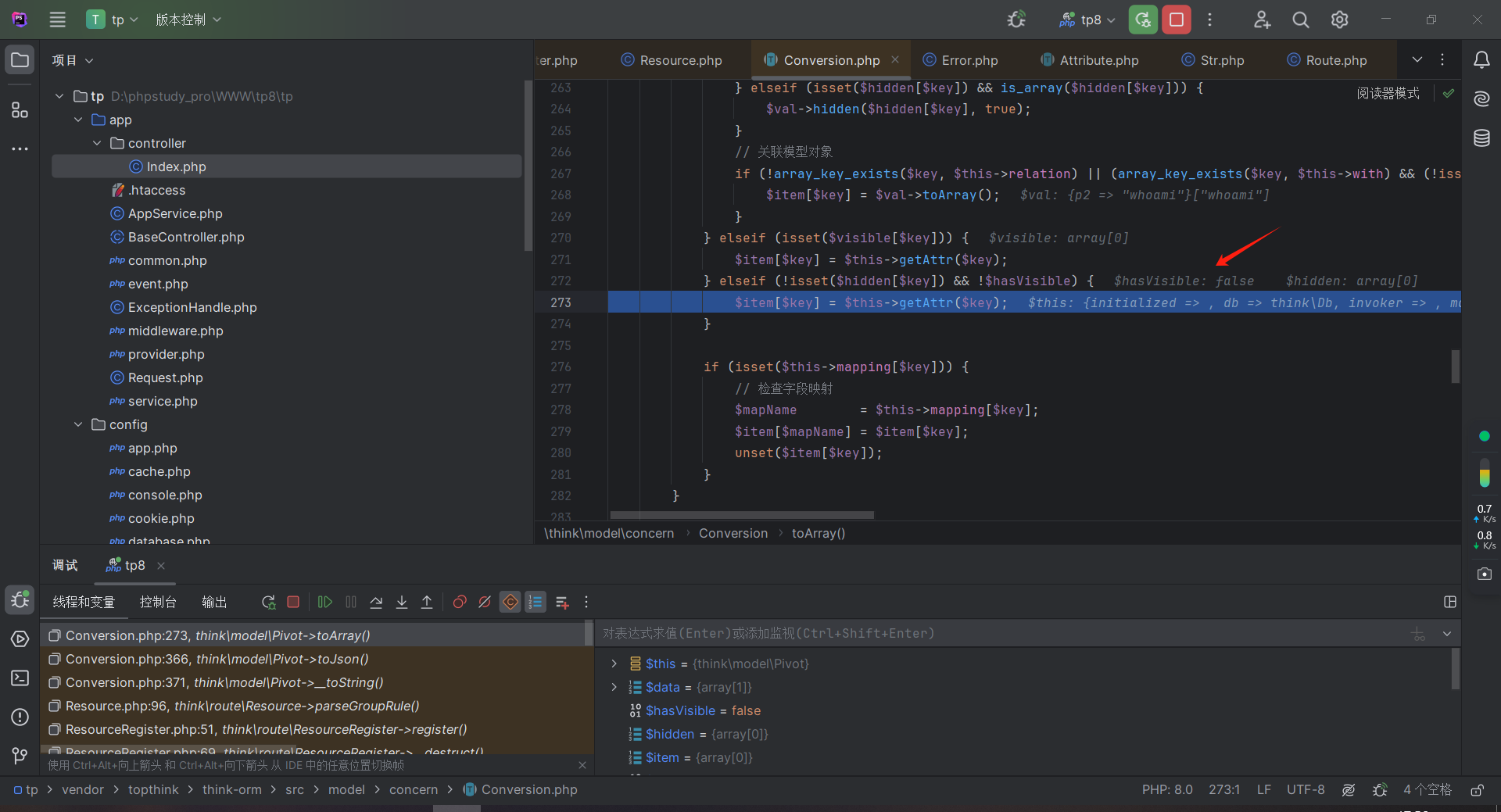Click editor horizontal scrollbar thumb

coord(741,515)
